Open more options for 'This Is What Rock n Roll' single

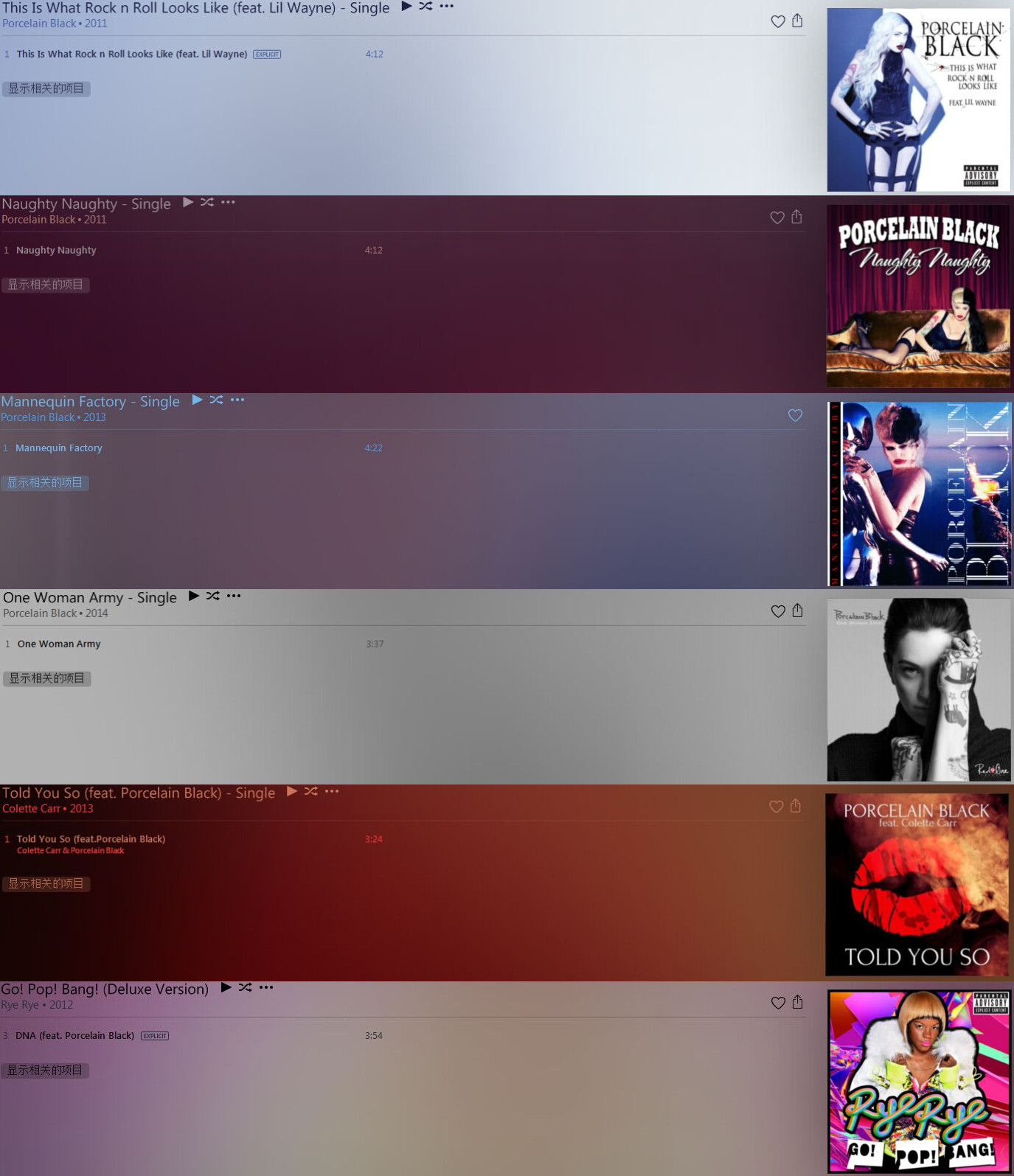pyautogui.click(x=446, y=6)
